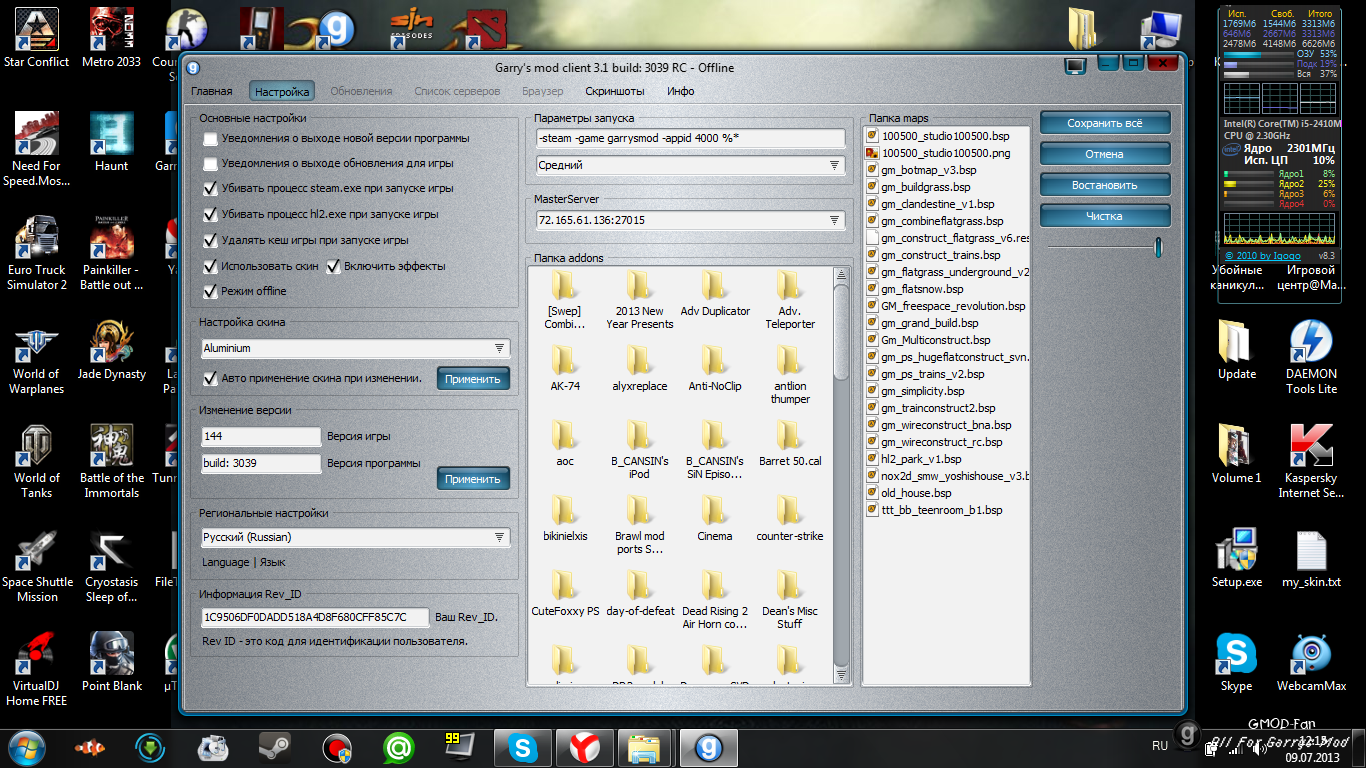
Task: Click the Востановить button
Action: click(1104, 185)
